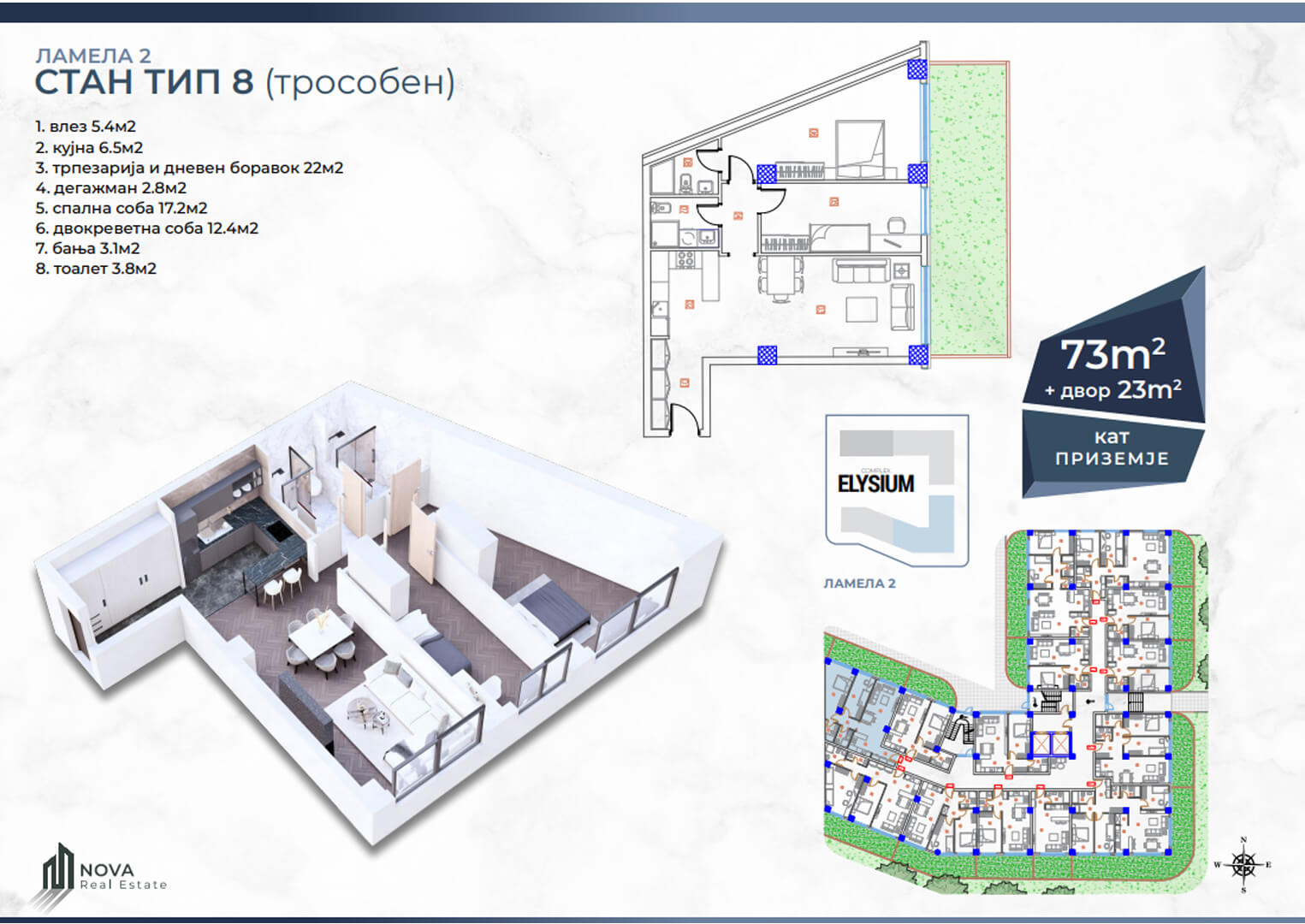Viewport: 1305px width, 924px height.
Task: Select list item '8. тоалет 3.8м2'
Action: pos(96,269)
